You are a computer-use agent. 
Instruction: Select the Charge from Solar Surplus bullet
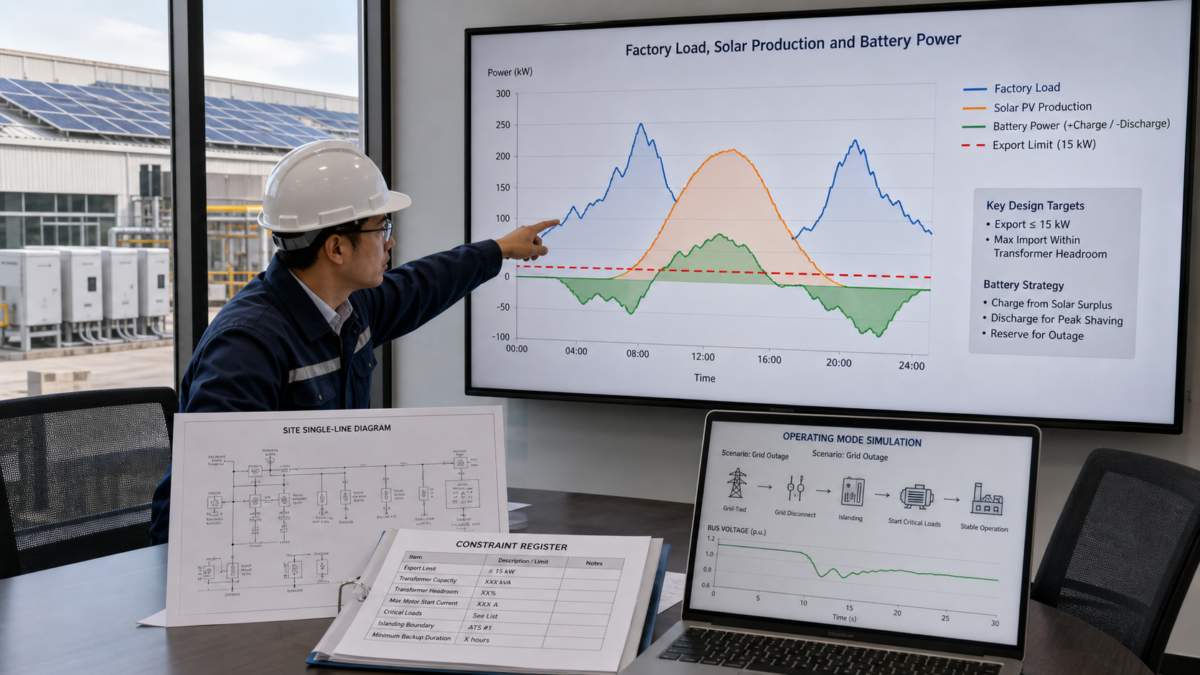pyautogui.click(x=1047, y=303)
